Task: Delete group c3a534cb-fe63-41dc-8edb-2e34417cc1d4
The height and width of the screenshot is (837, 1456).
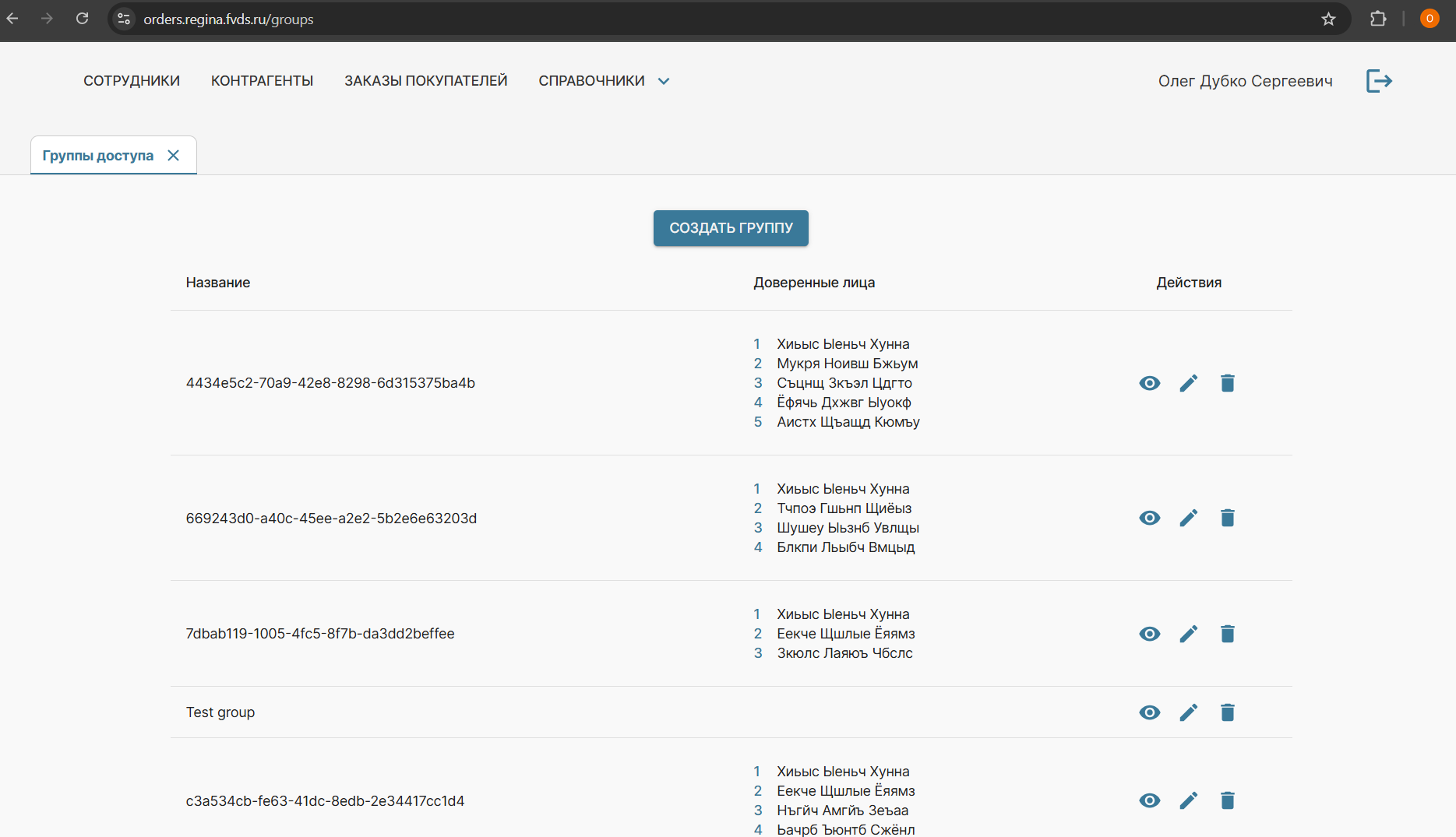Action: pyautogui.click(x=1227, y=801)
